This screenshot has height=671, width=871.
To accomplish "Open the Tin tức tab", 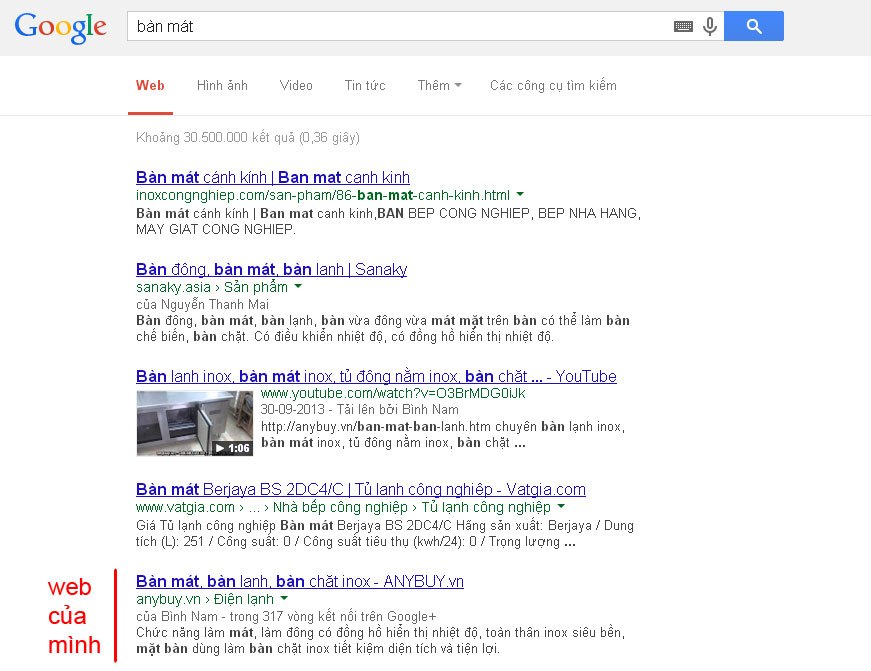I will (365, 86).
